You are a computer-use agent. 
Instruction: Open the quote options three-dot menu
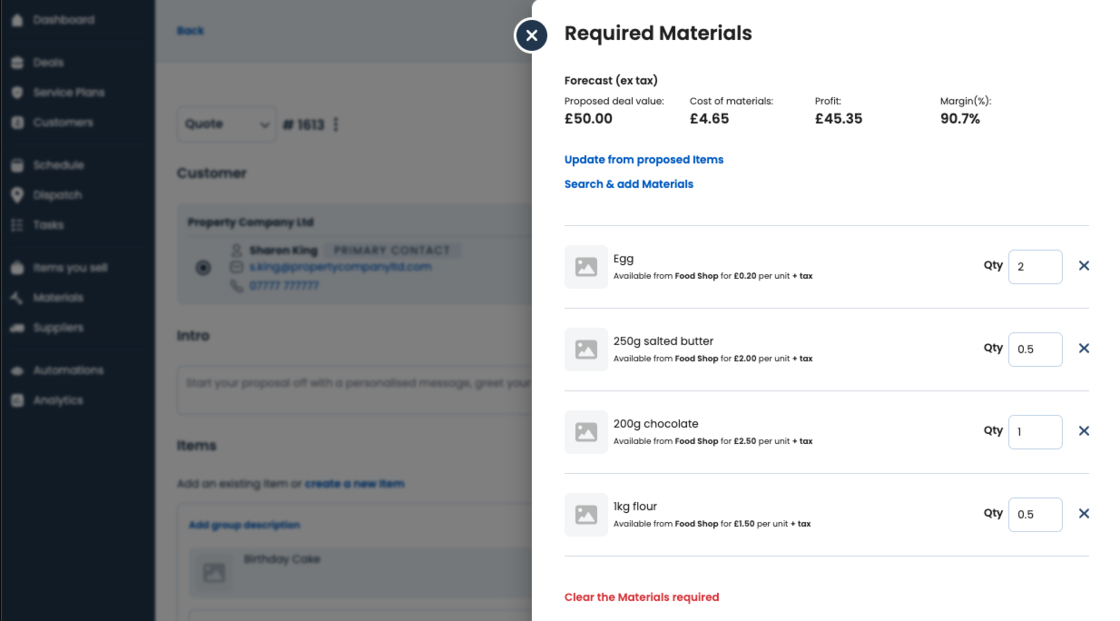[336, 125]
